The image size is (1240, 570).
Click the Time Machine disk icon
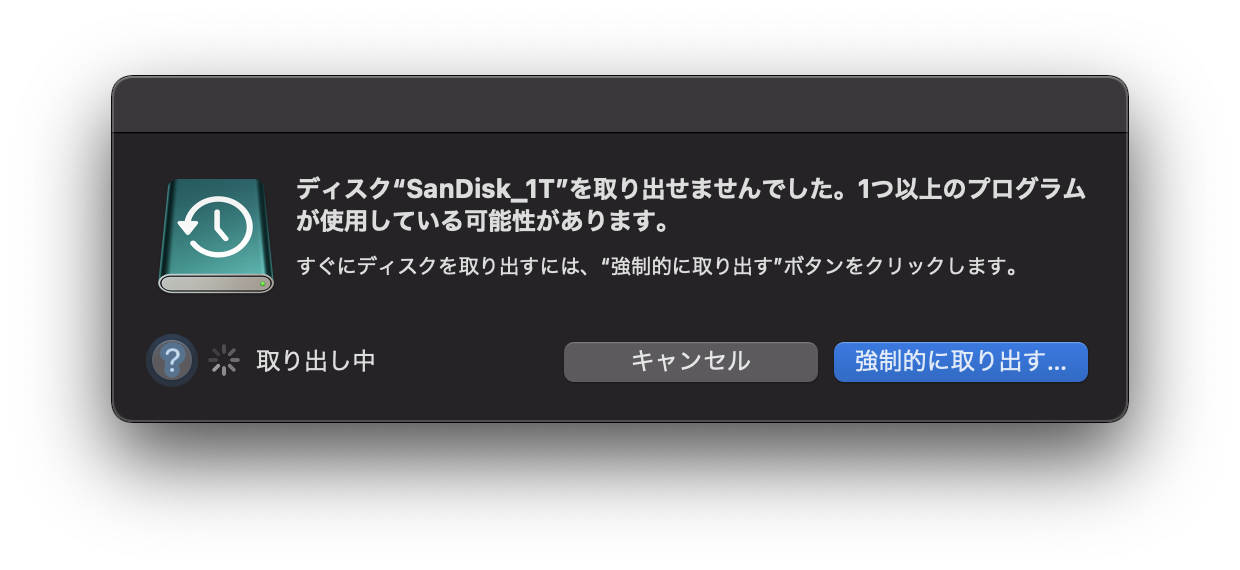pyautogui.click(x=216, y=236)
